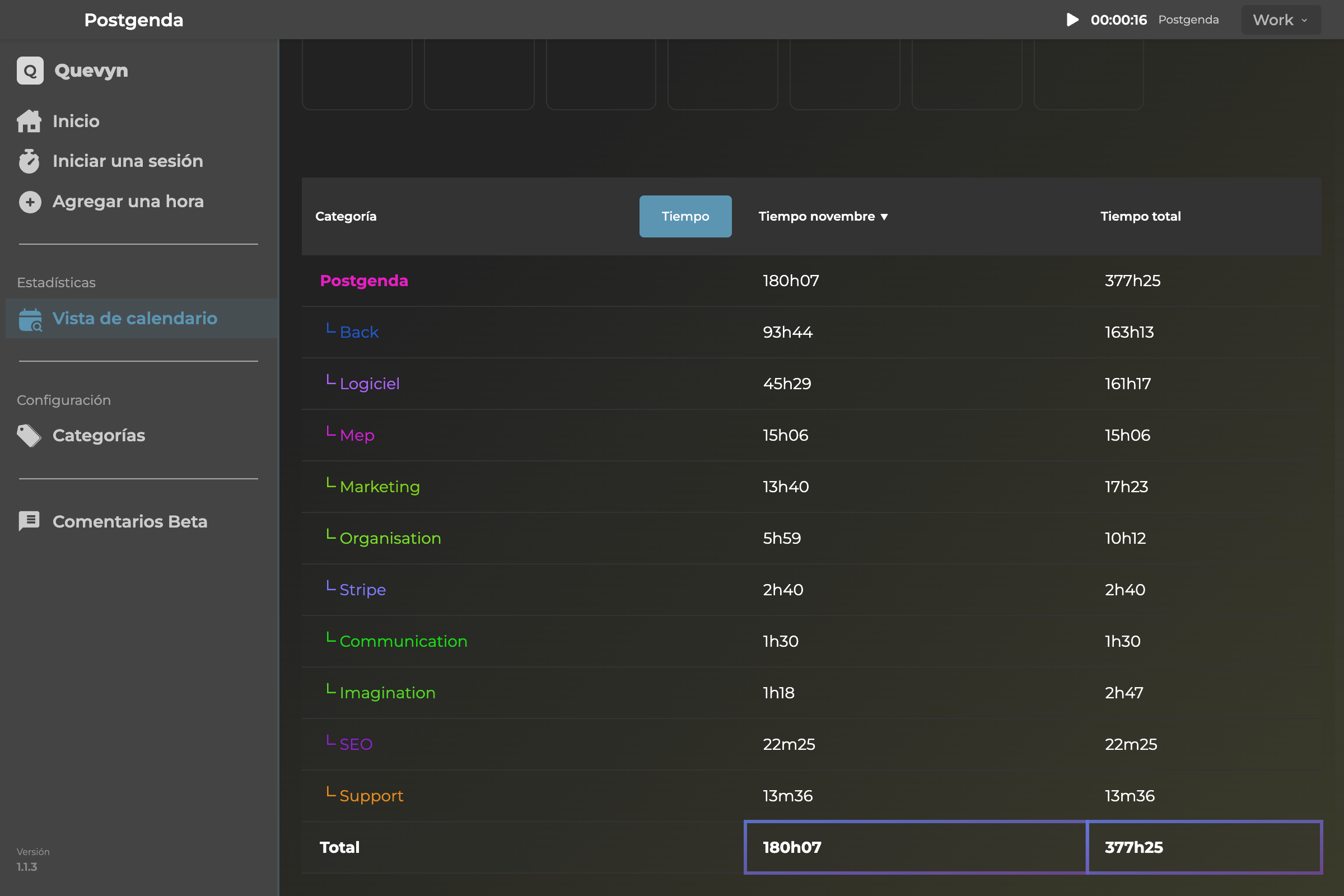Select the Mep subcategory

(357, 436)
